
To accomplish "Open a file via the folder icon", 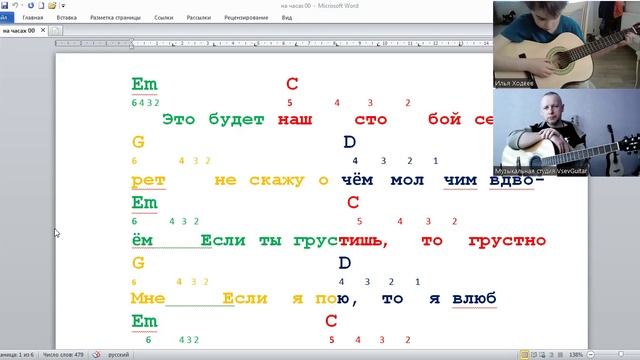I will (x=52, y=5).
